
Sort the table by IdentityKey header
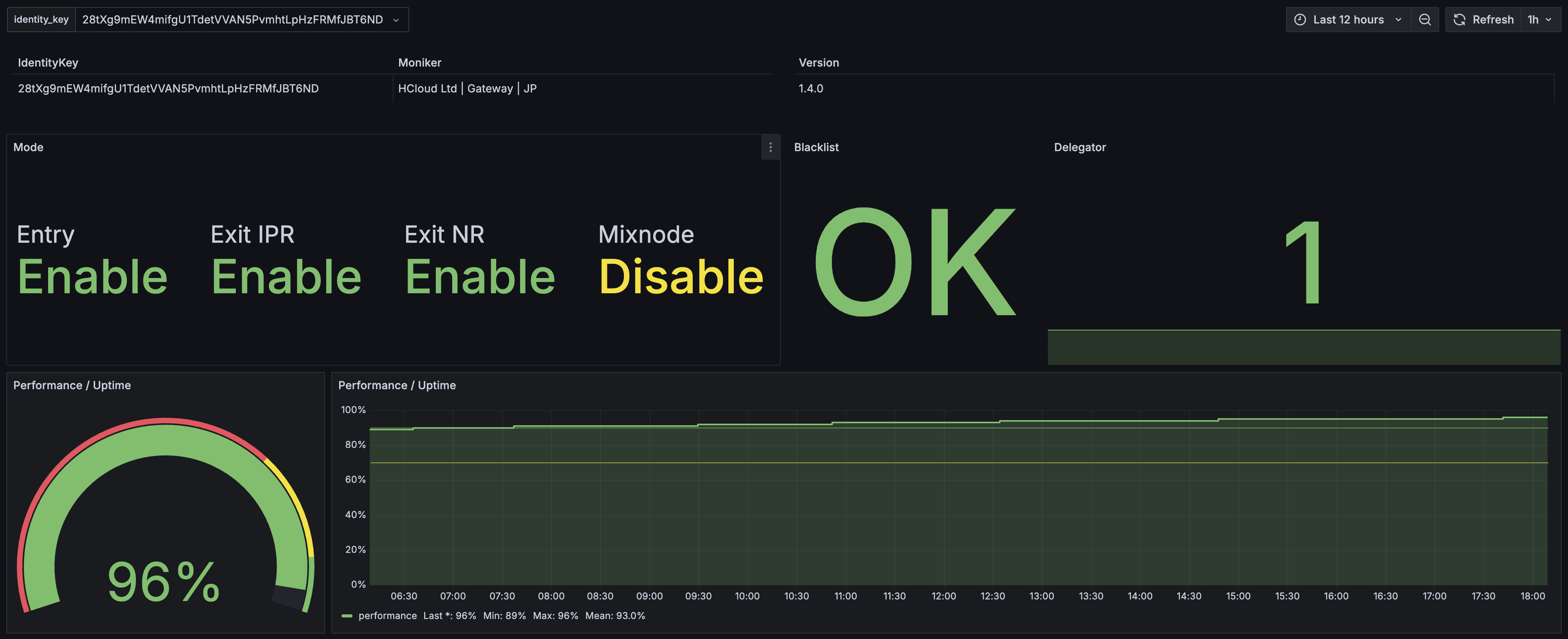pyautogui.click(x=48, y=63)
